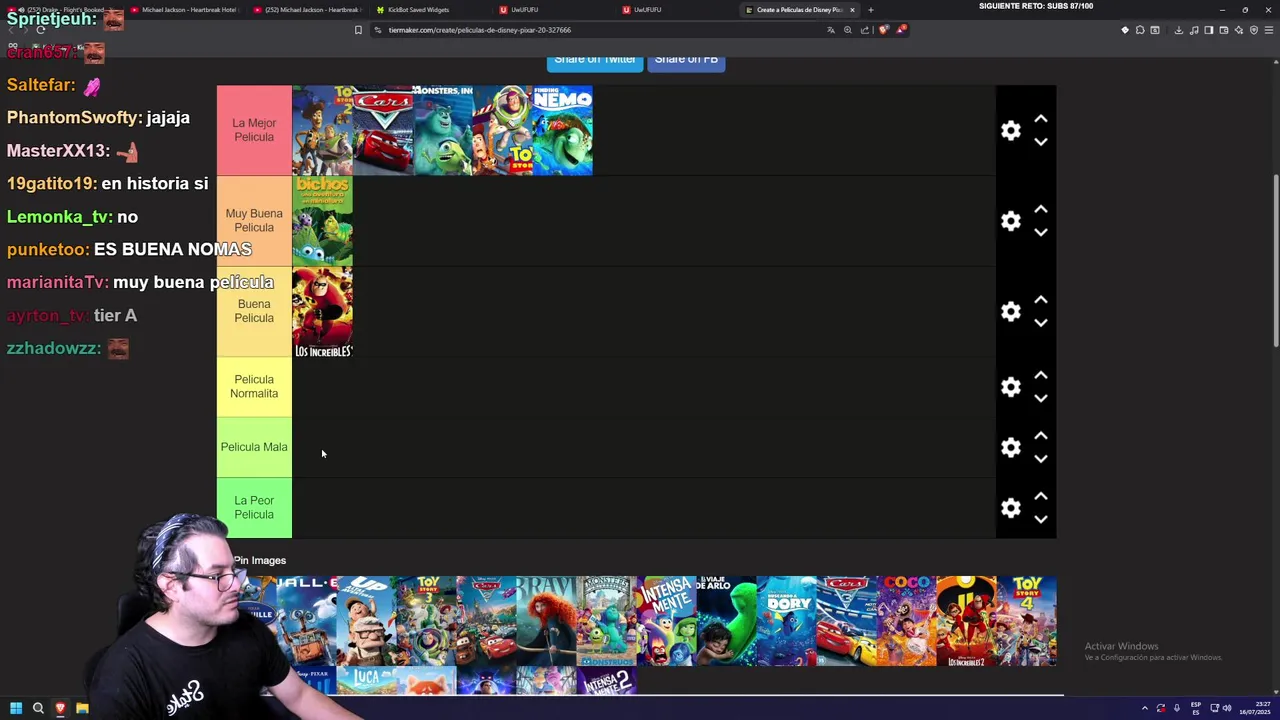Pick the Los Increíbles 2 poster

click(x=966, y=621)
